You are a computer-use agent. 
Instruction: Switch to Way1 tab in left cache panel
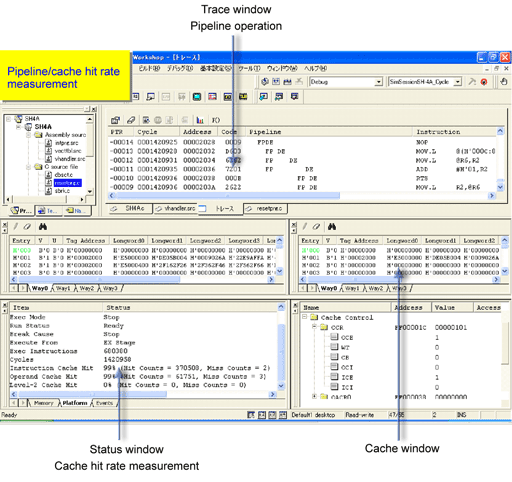(x=63, y=288)
